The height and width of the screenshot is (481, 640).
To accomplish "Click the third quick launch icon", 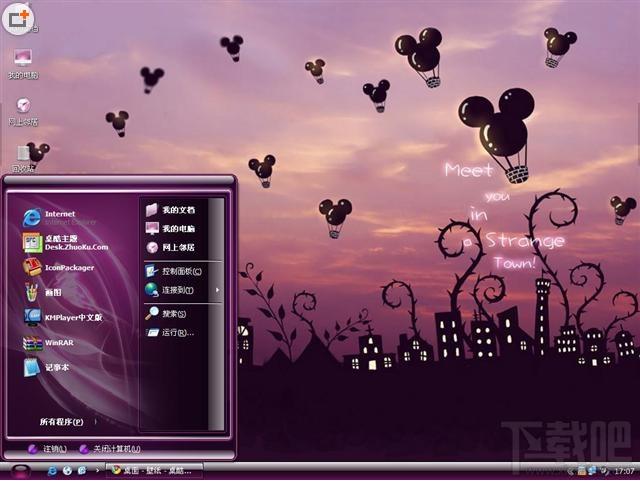I will click(82, 471).
